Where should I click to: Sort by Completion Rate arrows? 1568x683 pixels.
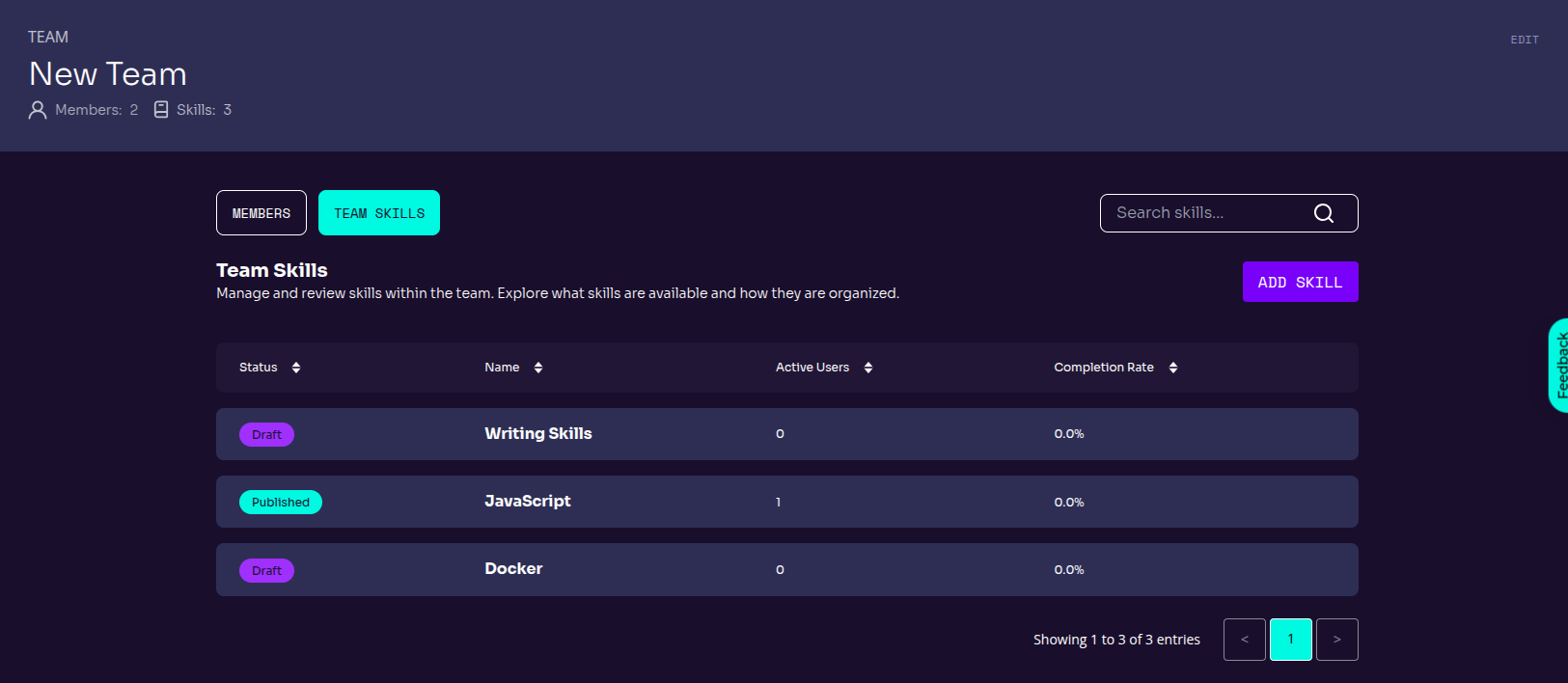click(x=1173, y=368)
